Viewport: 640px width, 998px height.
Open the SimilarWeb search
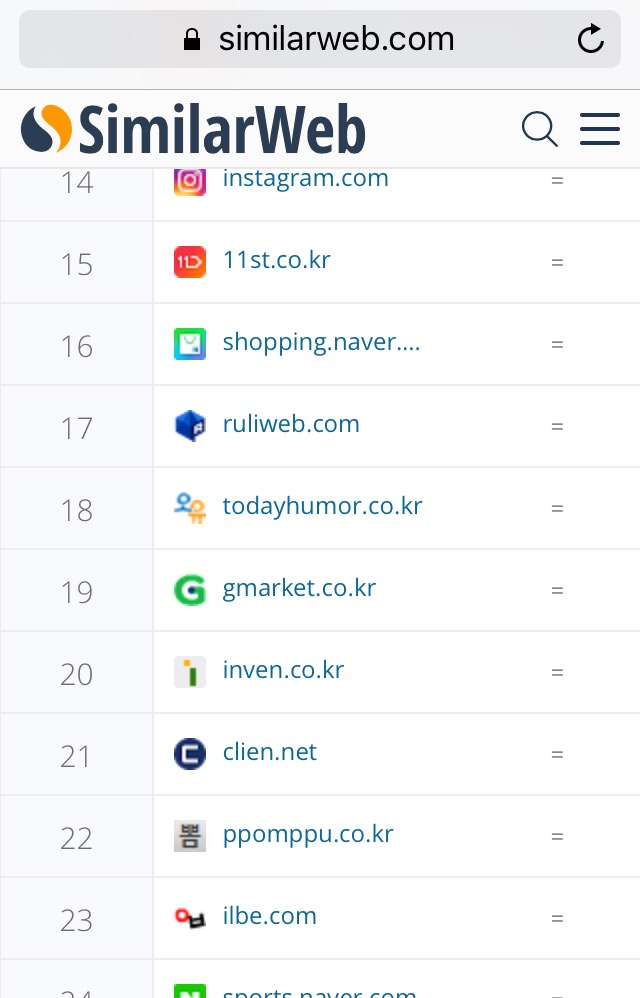tap(540, 129)
